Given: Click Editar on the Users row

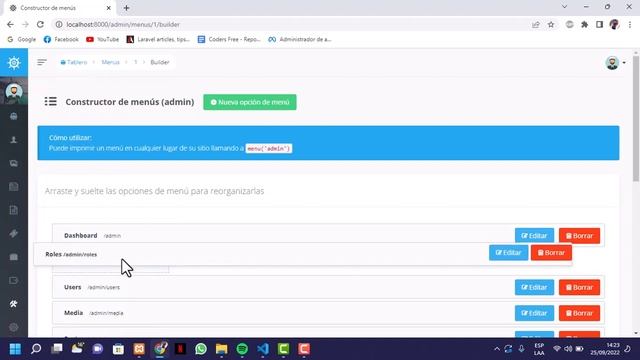Looking at the screenshot, I should (534, 287).
